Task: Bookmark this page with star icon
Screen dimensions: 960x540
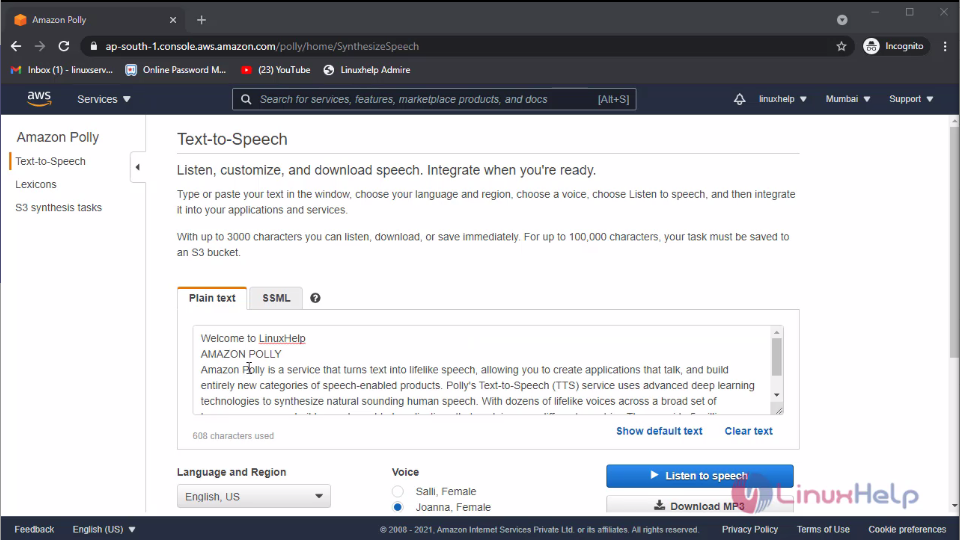Action: click(x=841, y=46)
